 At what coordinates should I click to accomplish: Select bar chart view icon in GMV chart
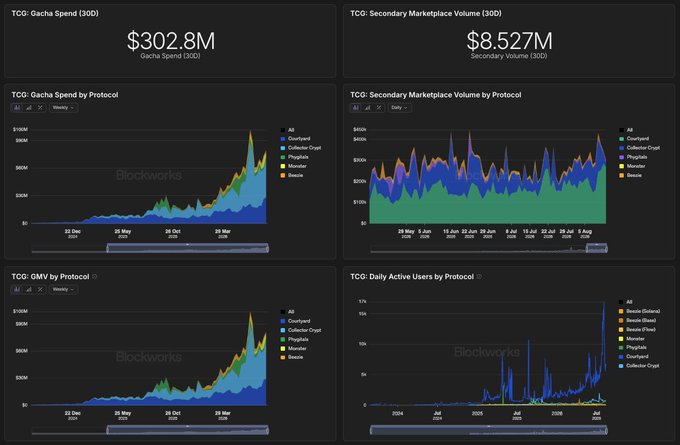coord(29,289)
